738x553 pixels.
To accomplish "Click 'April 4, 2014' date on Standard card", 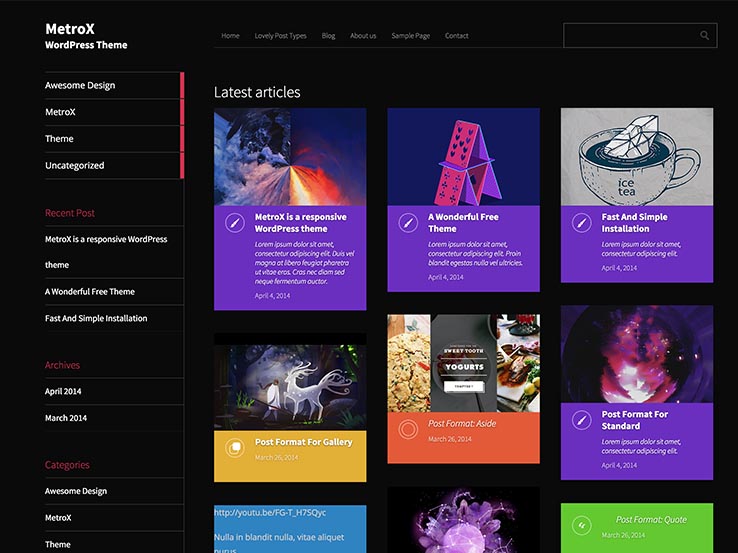I will [x=619, y=465].
